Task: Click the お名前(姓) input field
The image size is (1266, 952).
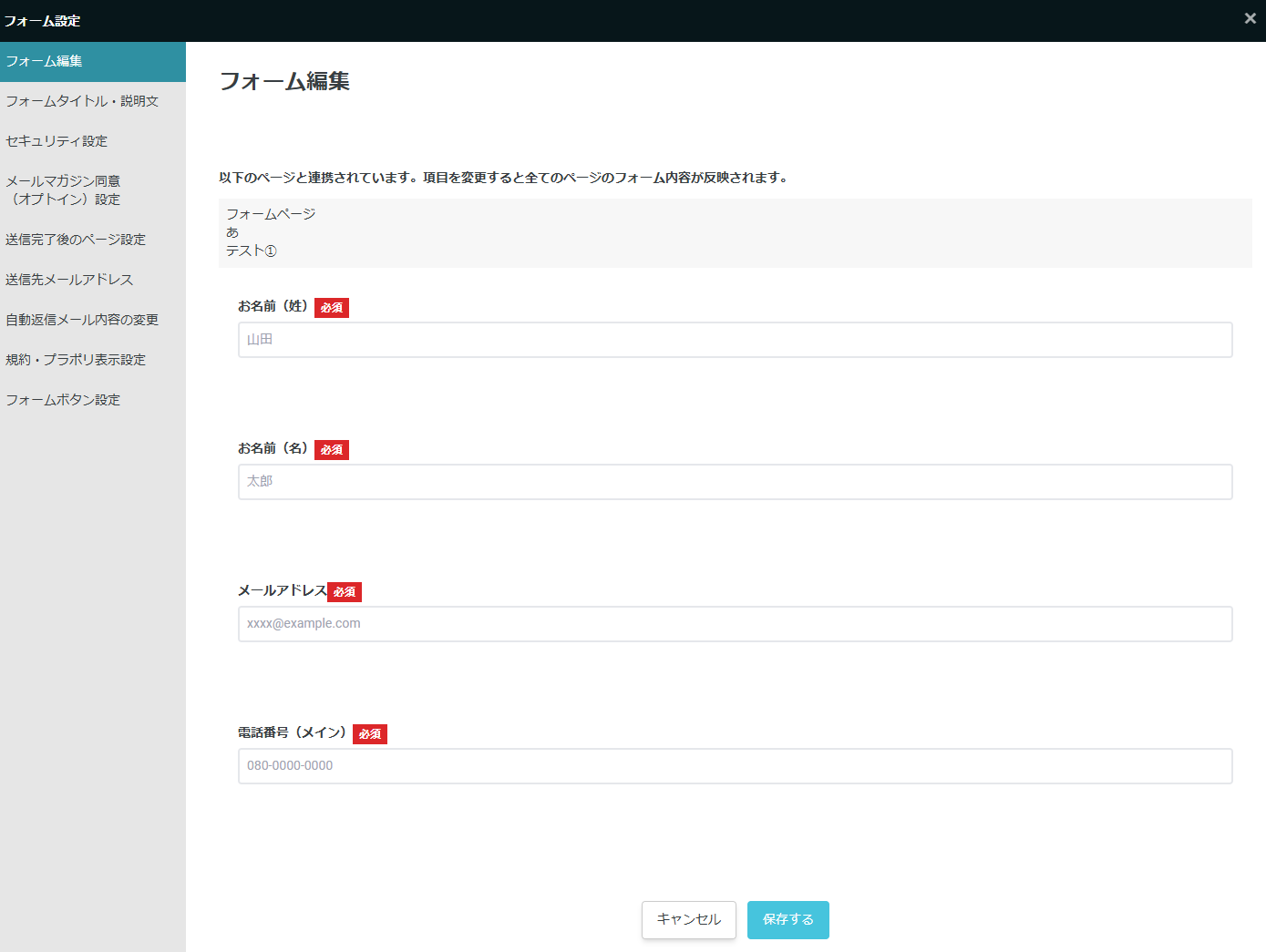Action: click(x=735, y=340)
